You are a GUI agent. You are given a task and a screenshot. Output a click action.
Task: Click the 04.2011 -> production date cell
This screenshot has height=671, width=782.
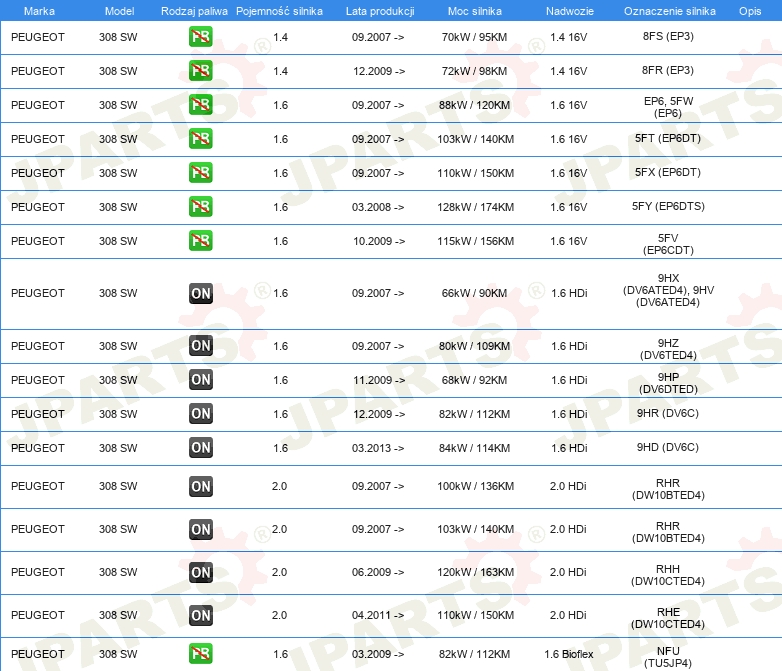(x=378, y=615)
